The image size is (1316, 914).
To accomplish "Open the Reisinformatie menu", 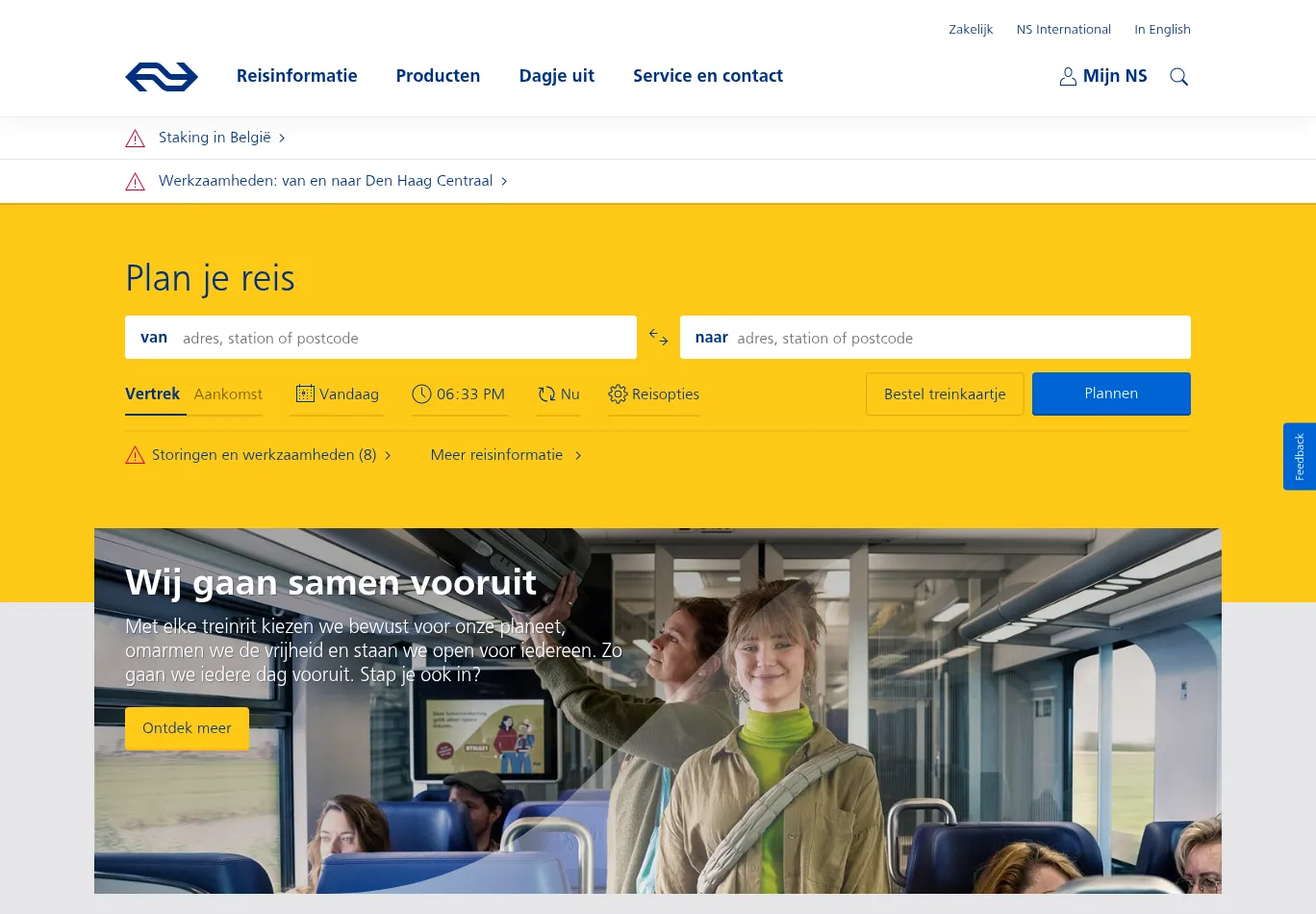I will (297, 76).
